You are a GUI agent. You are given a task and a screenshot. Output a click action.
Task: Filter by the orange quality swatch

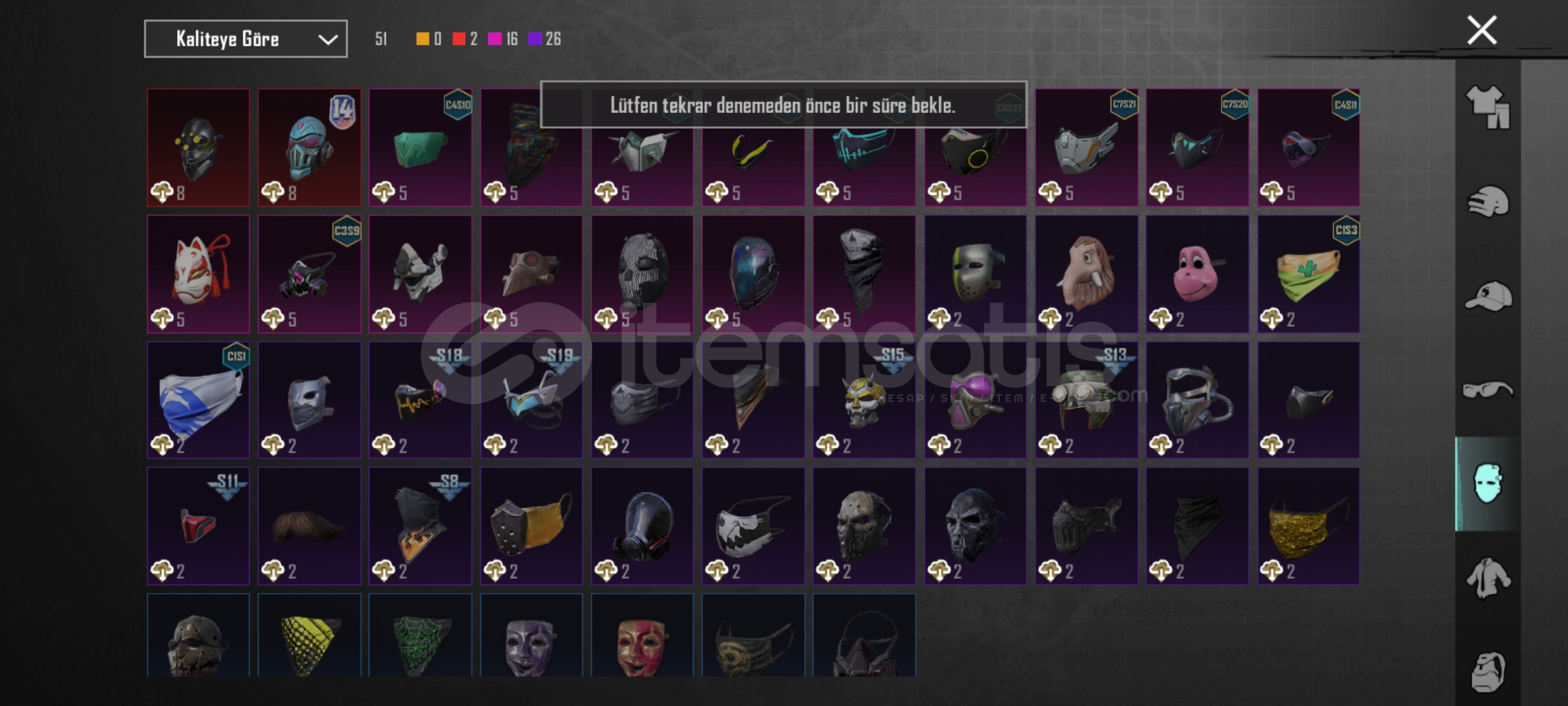point(423,39)
